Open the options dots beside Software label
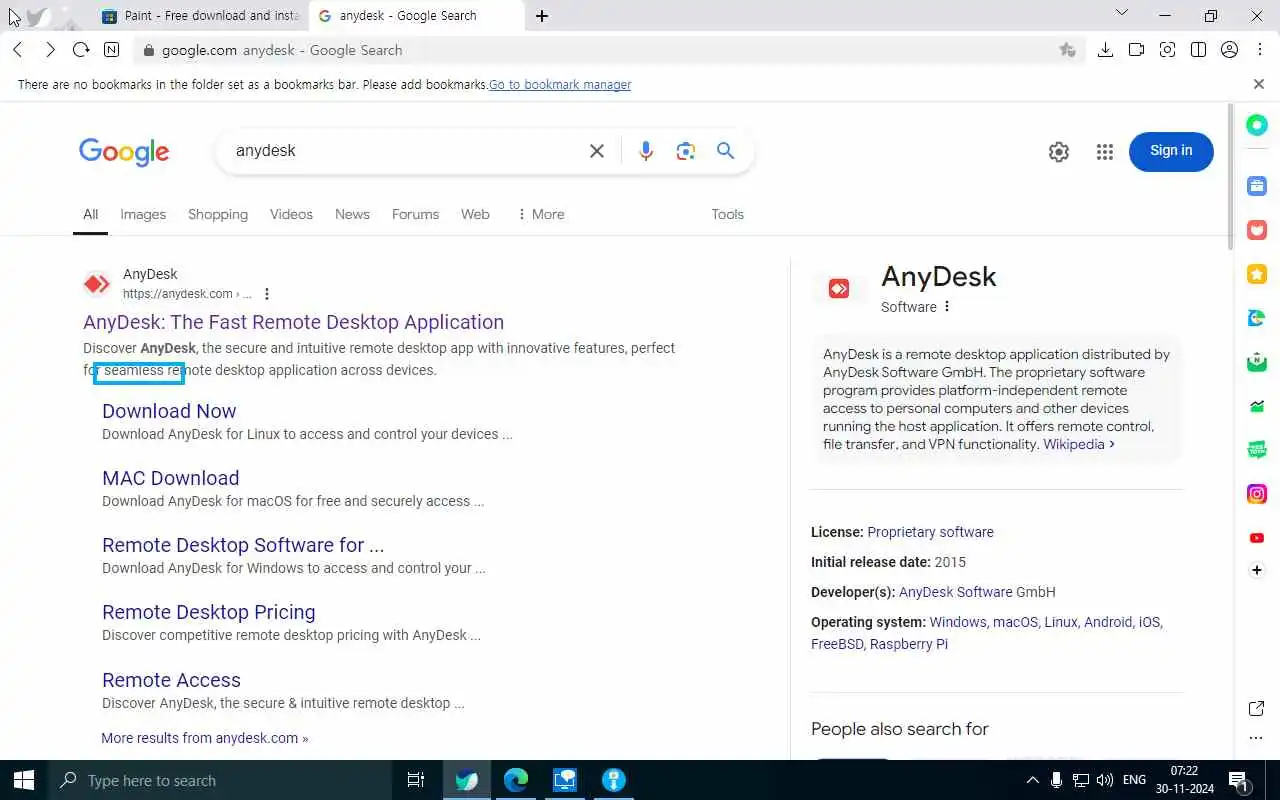1280x800 pixels. tap(947, 307)
